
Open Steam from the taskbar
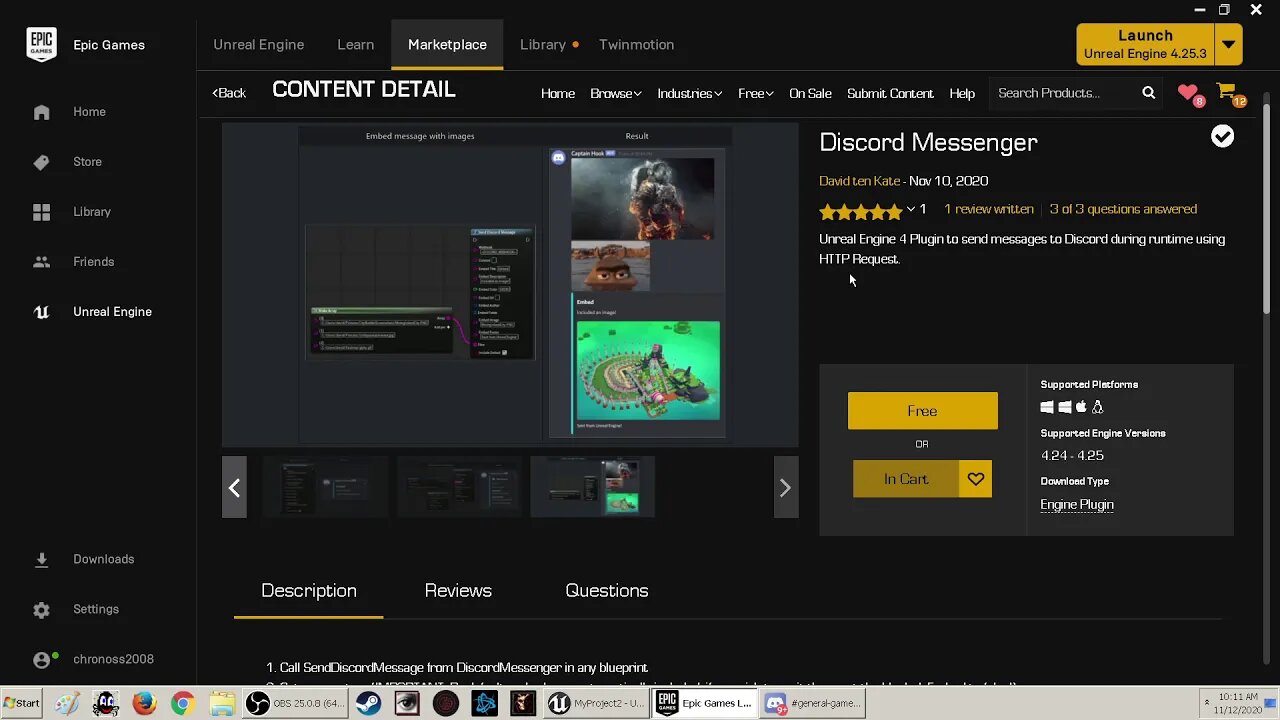368,703
